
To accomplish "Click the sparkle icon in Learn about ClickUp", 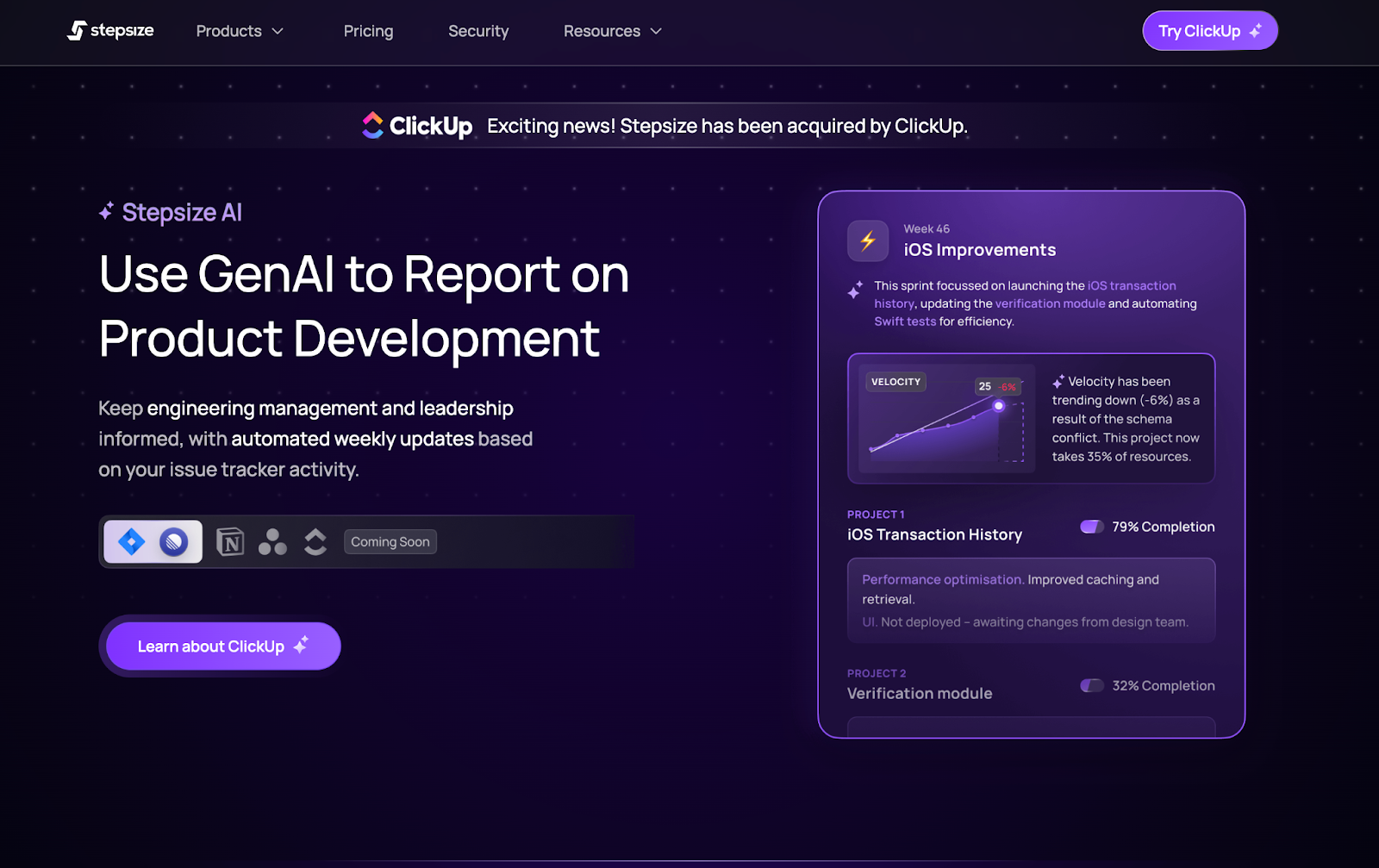I will tap(301, 645).
